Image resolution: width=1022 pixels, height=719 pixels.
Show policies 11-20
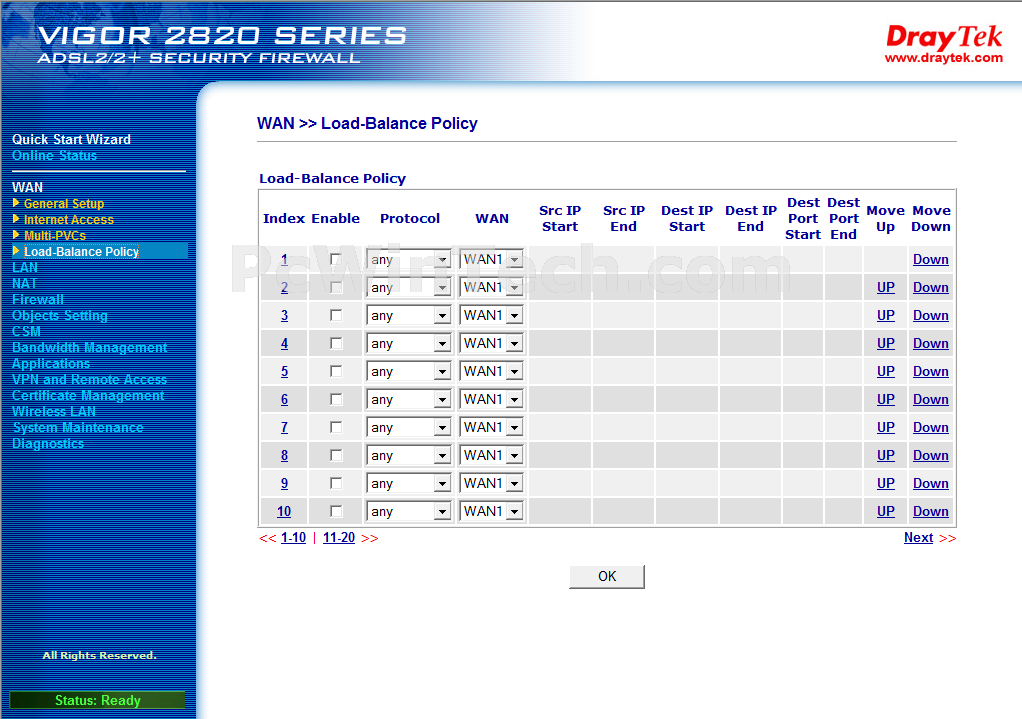[339, 538]
